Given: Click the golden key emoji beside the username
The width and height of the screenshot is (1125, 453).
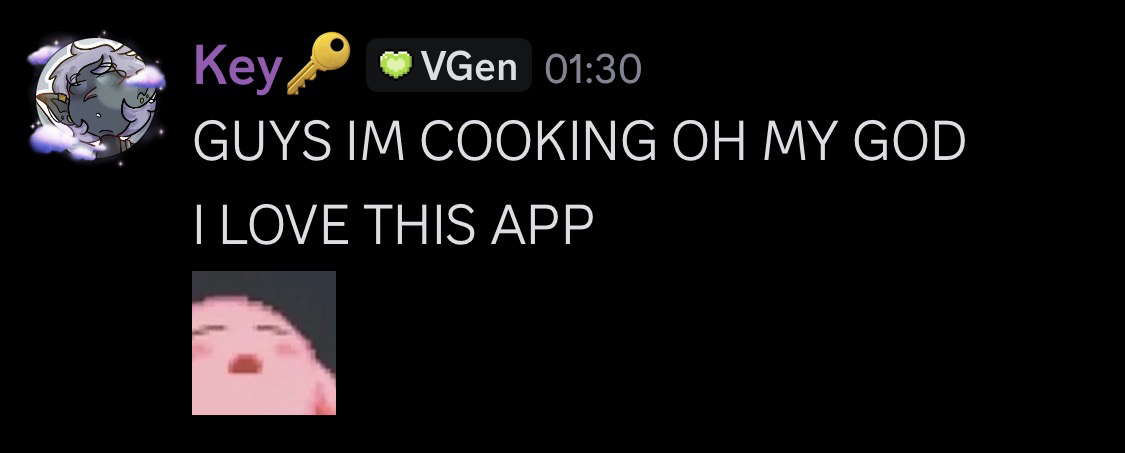Looking at the screenshot, I should (318, 63).
